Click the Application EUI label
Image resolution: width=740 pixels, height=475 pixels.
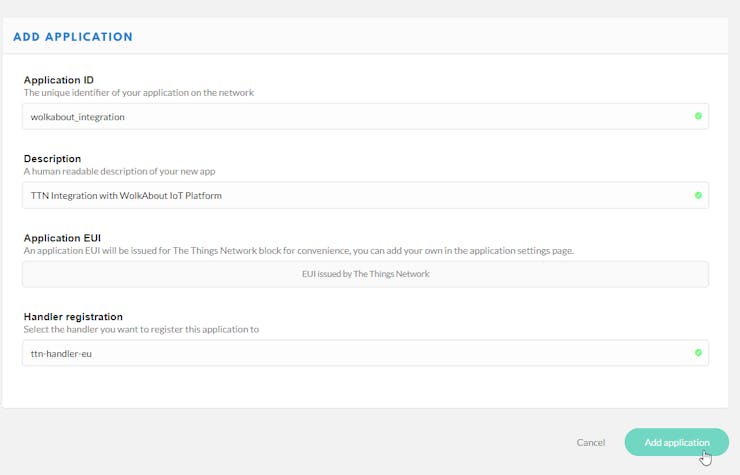tap(62, 238)
